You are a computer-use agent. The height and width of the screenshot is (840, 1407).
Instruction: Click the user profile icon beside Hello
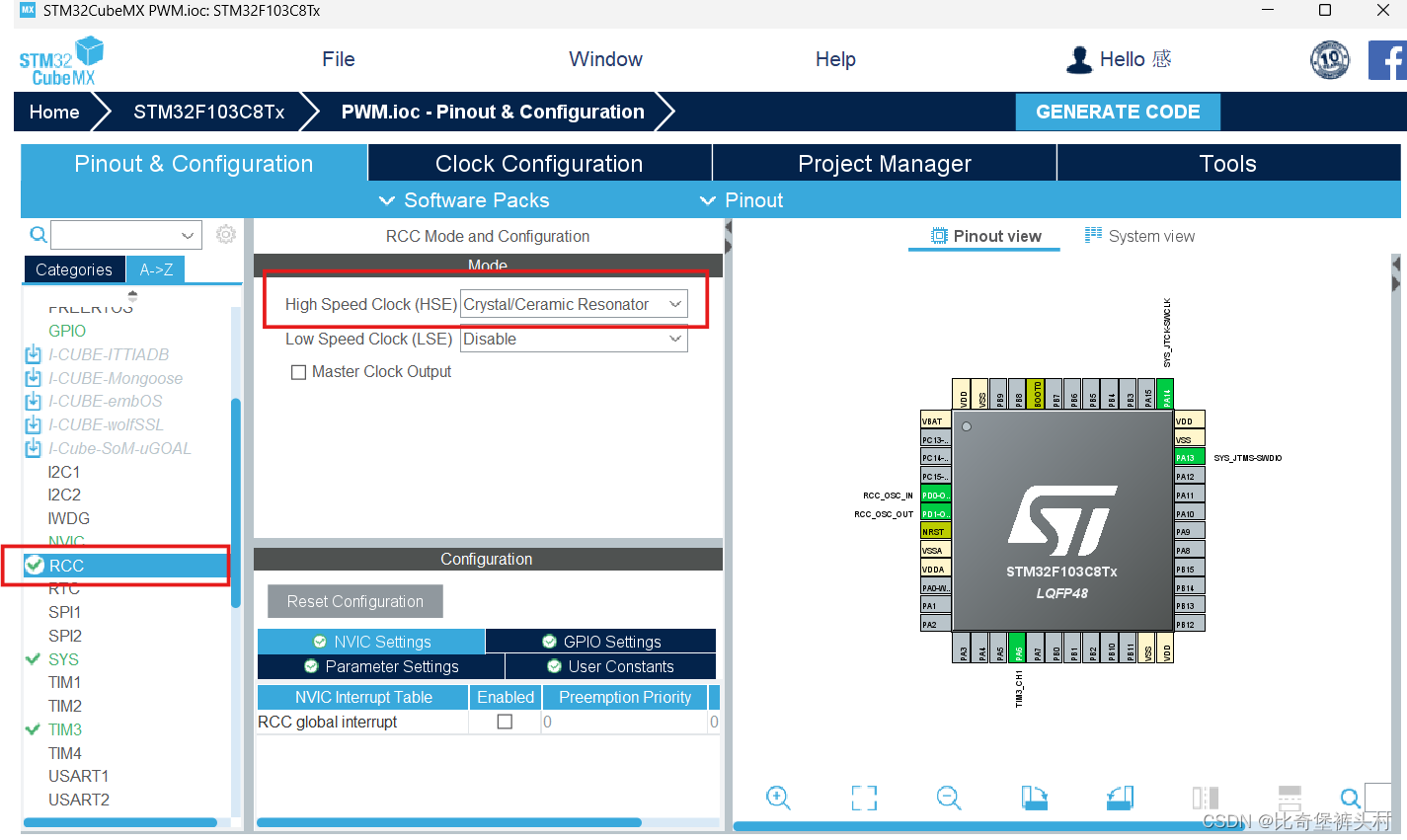coord(1079,59)
